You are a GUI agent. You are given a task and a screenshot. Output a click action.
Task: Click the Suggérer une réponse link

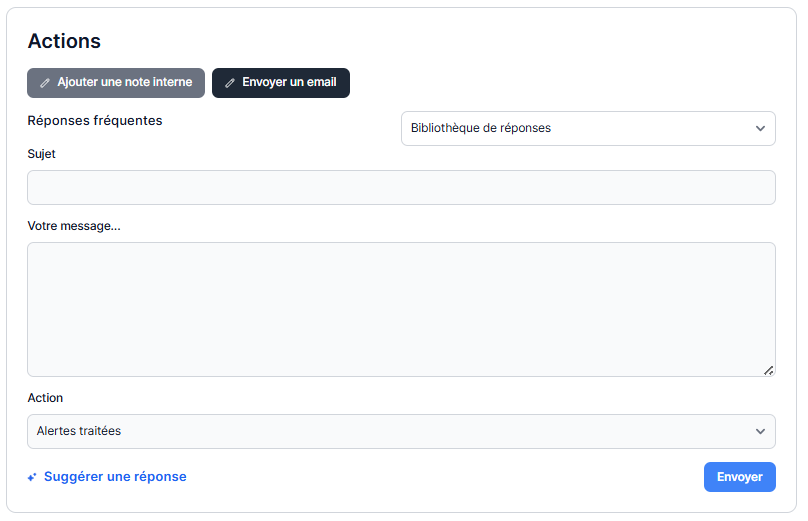click(115, 477)
